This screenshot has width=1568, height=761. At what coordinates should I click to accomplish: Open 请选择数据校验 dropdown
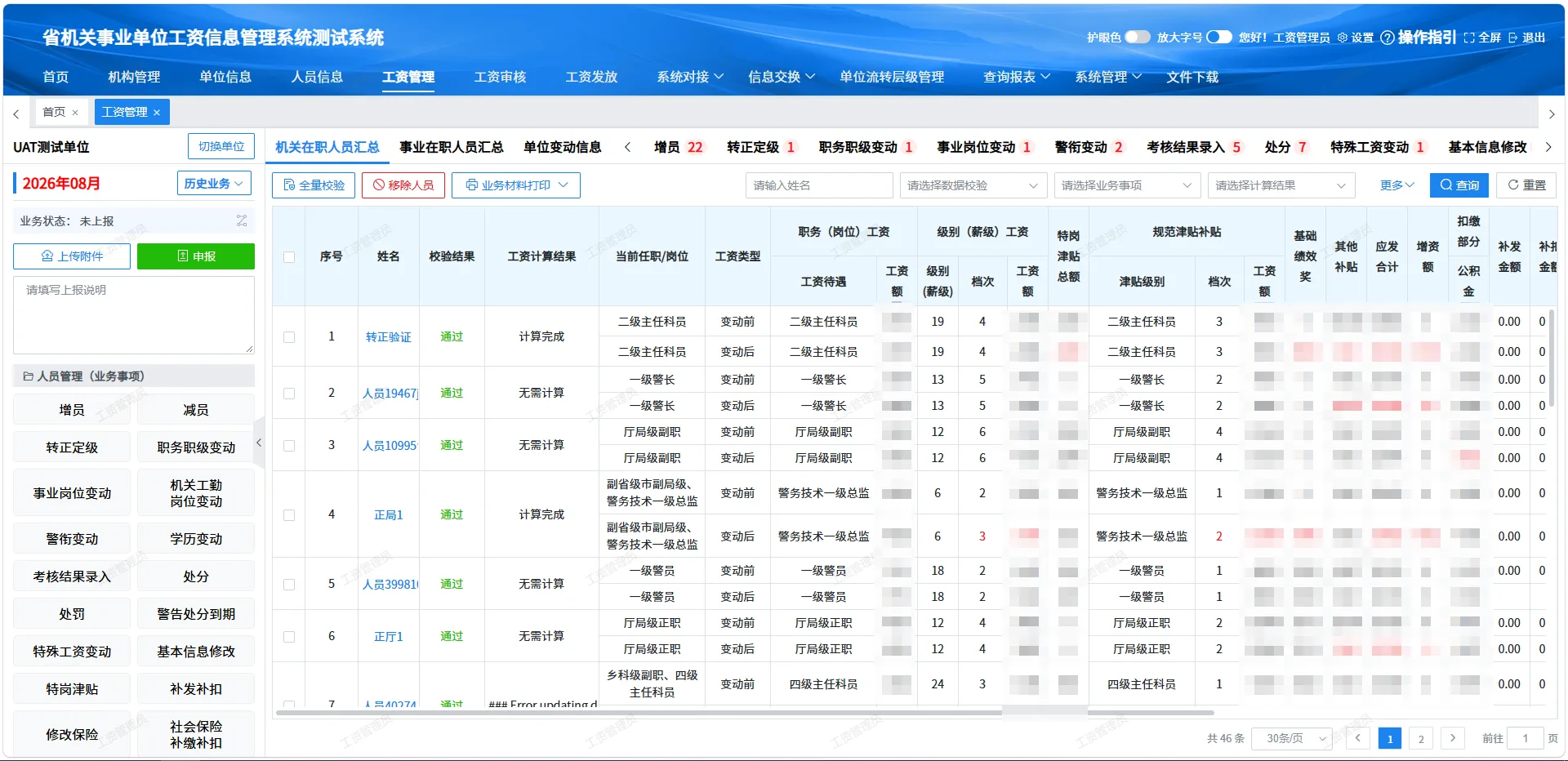coord(973,185)
